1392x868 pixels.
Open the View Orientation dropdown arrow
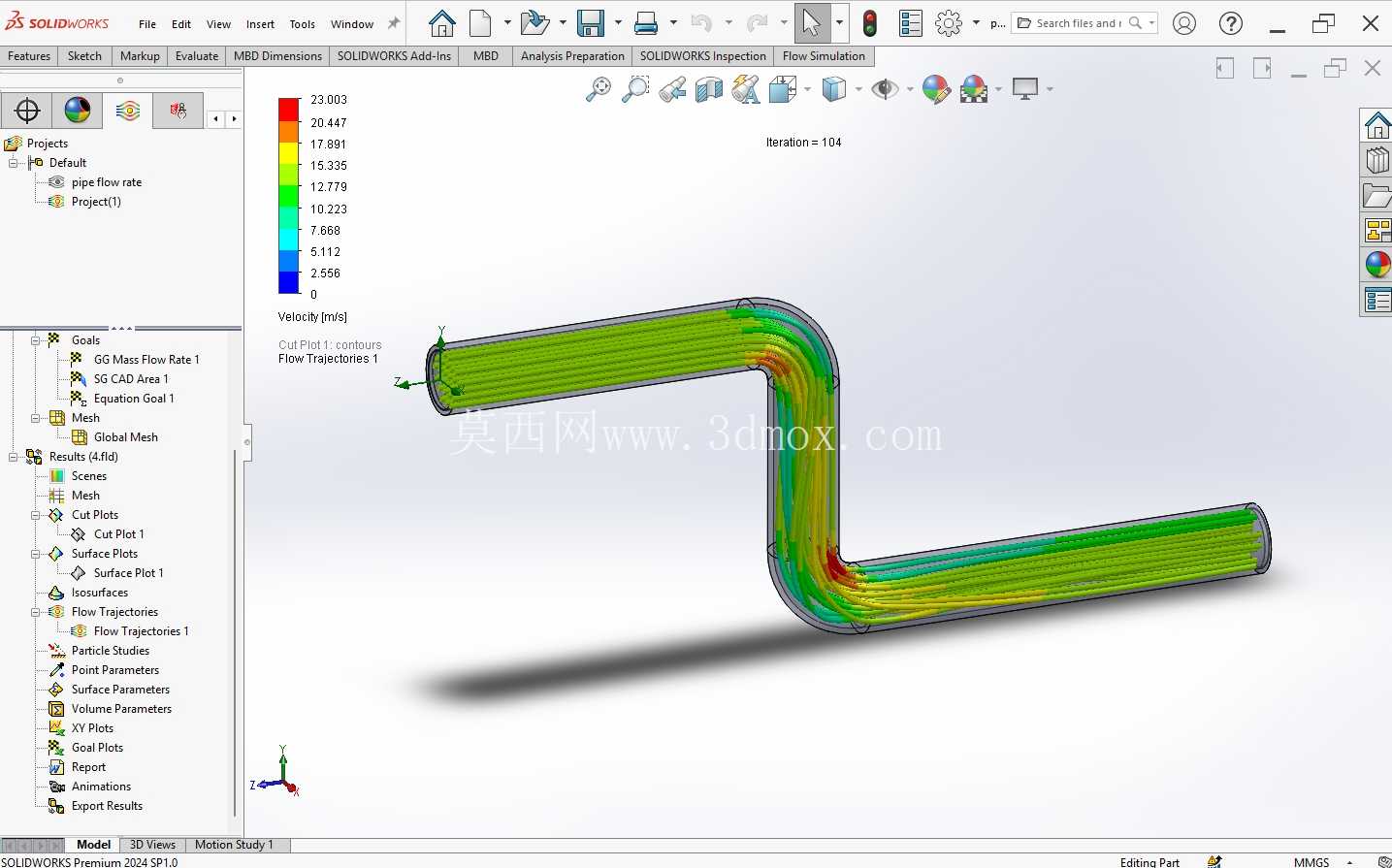tap(807, 89)
